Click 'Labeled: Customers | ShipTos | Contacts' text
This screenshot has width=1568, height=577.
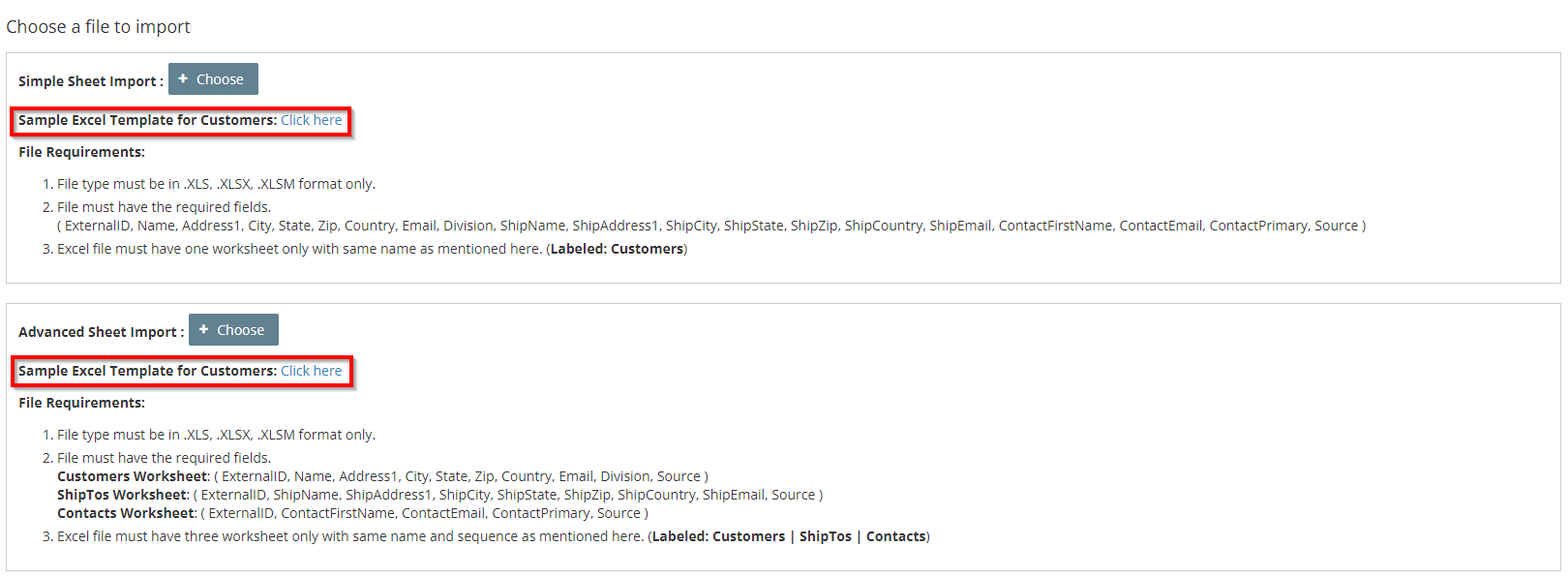(789, 536)
